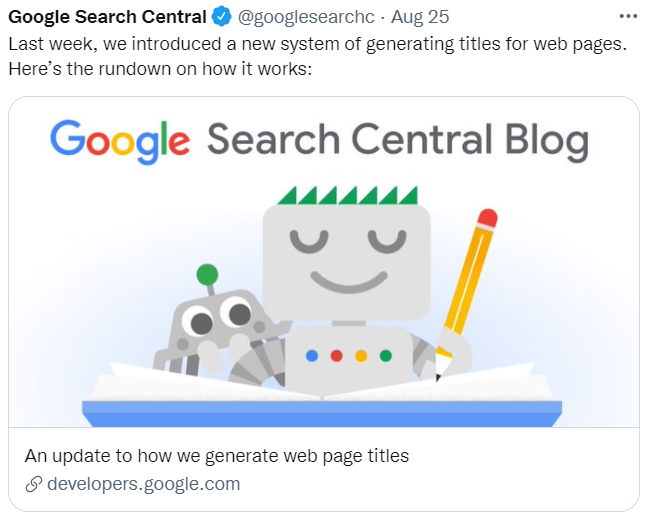Open the Aug 25 tweet timestamp
Viewport: 651px width, 516px height.
pyautogui.click(x=420, y=17)
